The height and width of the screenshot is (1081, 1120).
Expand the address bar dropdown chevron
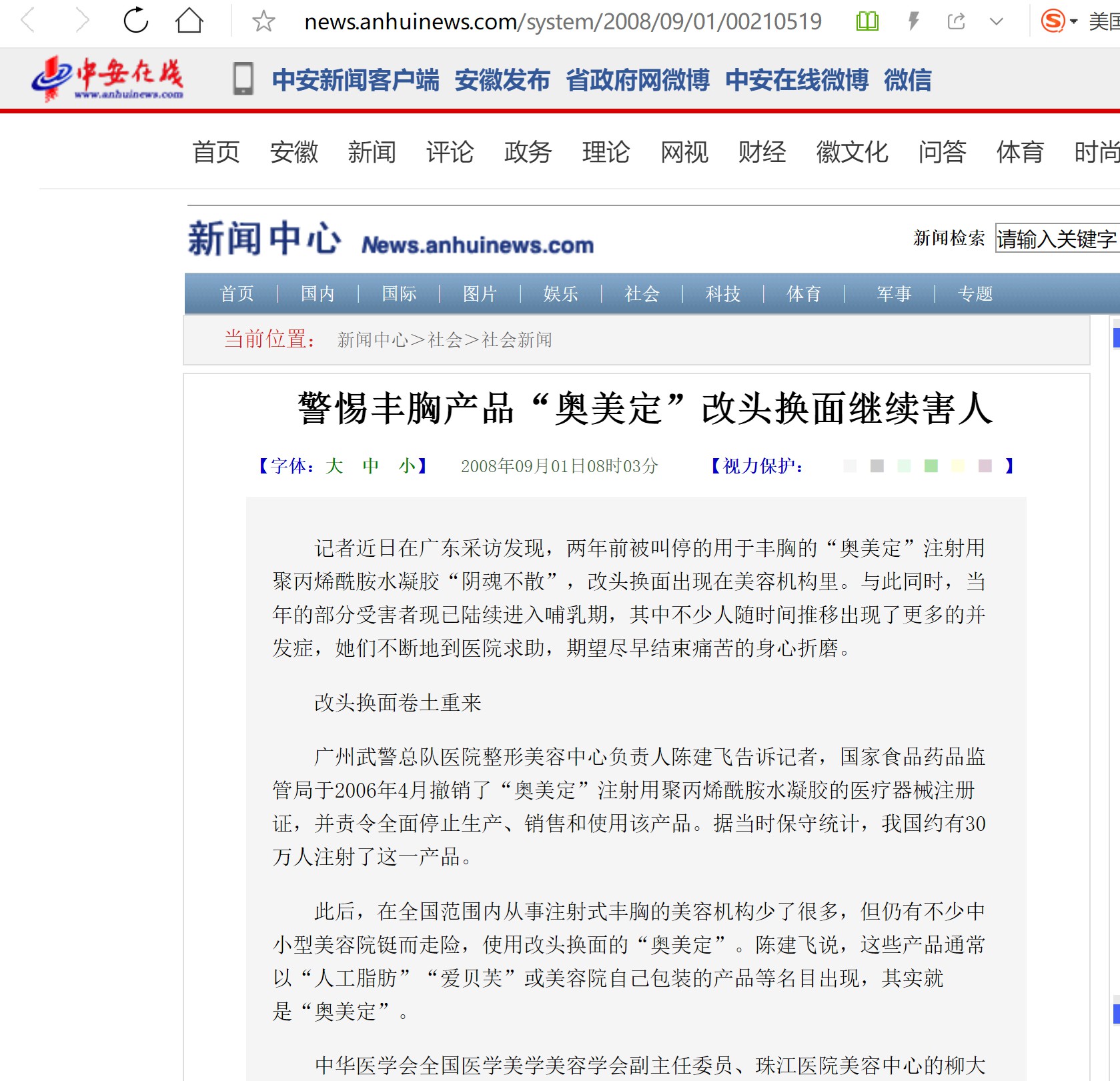tap(997, 21)
